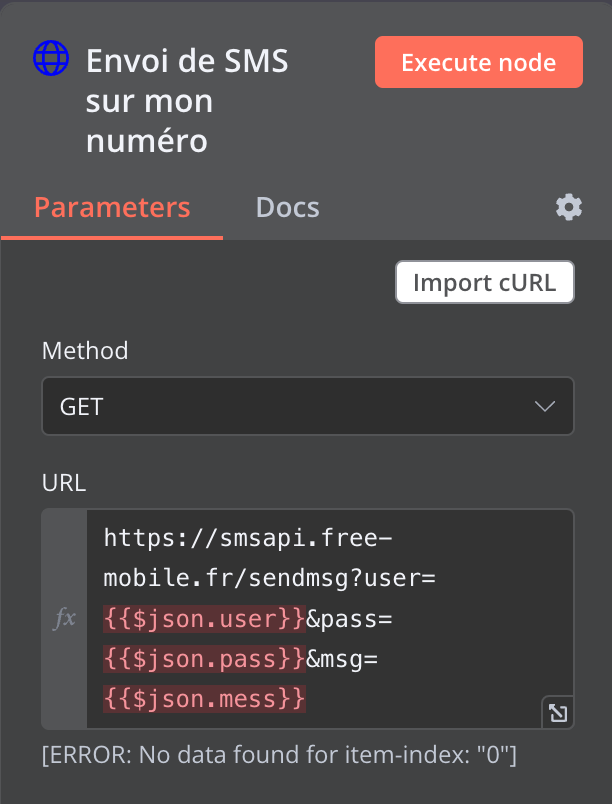Click the Import cURL button
This screenshot has height=804, width=612.
click(484, 282)
